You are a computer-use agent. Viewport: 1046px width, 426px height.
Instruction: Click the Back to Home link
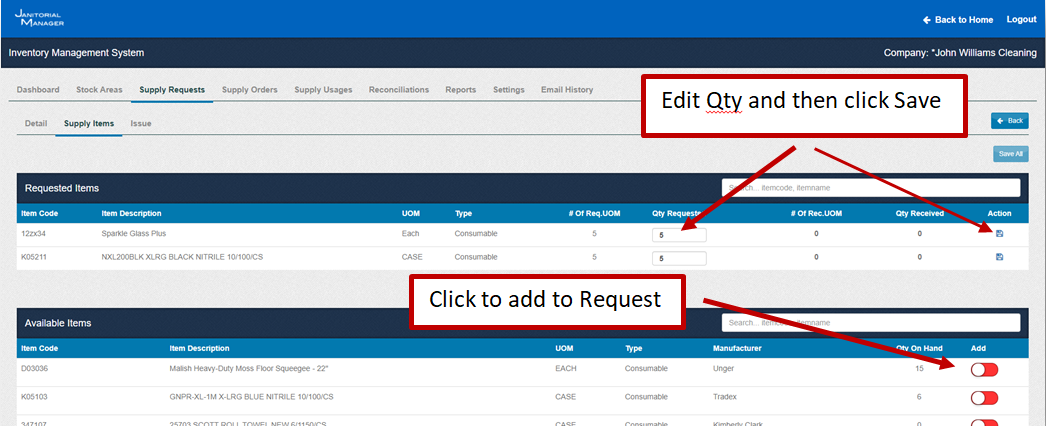957,20
